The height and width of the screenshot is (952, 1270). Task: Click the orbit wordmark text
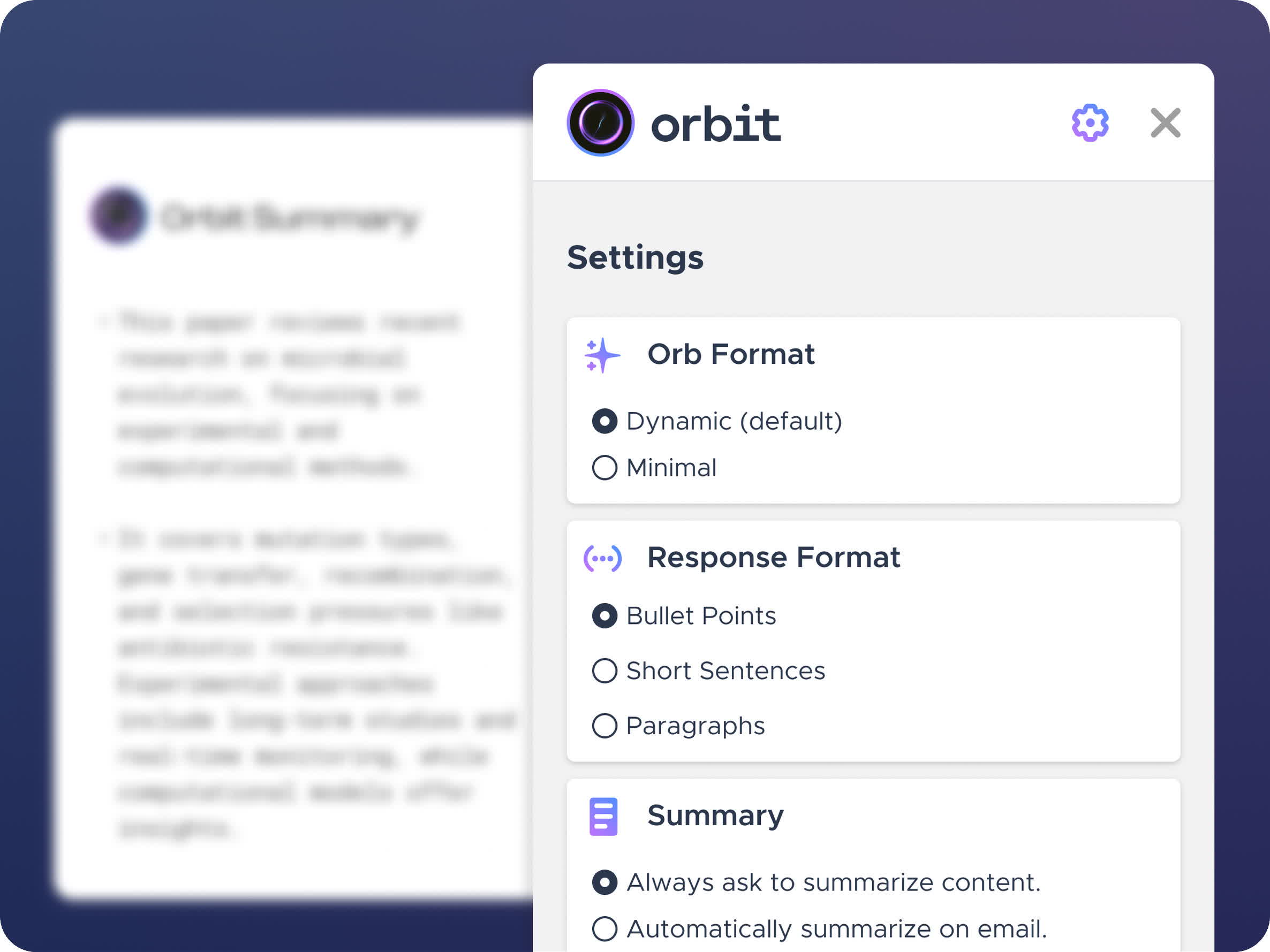click(x=715, y=124)
